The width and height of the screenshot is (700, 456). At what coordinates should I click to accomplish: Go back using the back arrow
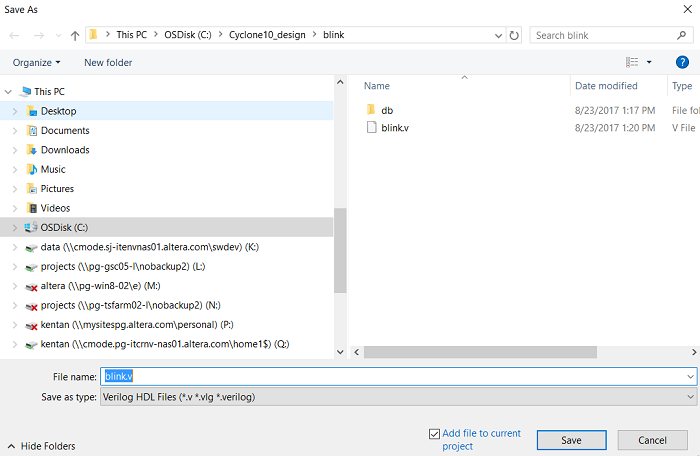tap(14, 35)
